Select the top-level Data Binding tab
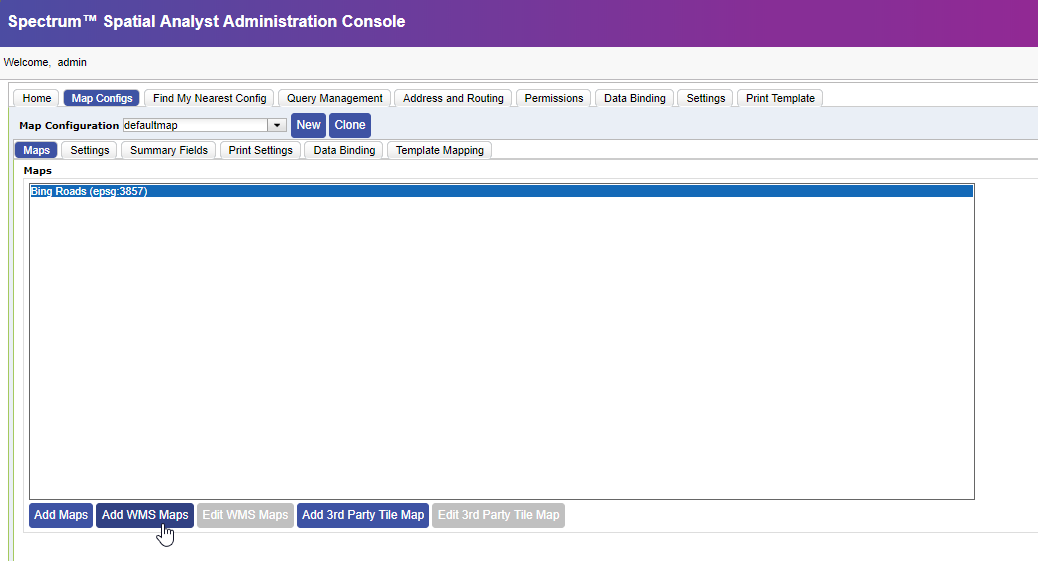Screen dimensions: 1038x561 tap(634, 98)
